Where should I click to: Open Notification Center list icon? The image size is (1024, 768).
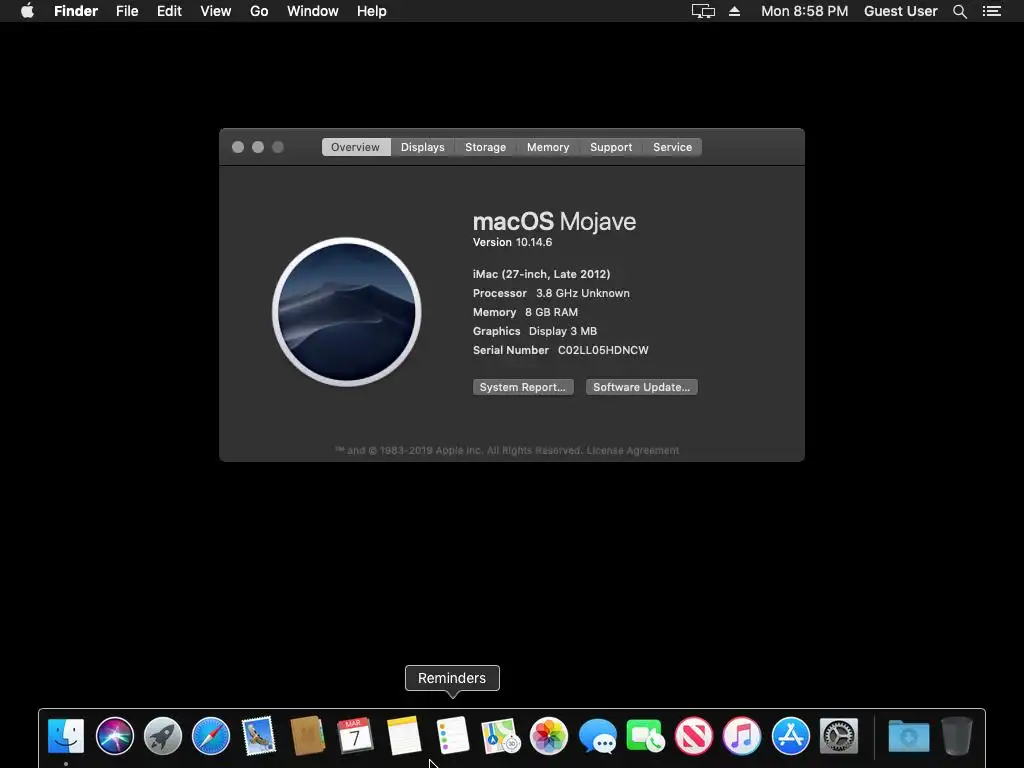992,11
